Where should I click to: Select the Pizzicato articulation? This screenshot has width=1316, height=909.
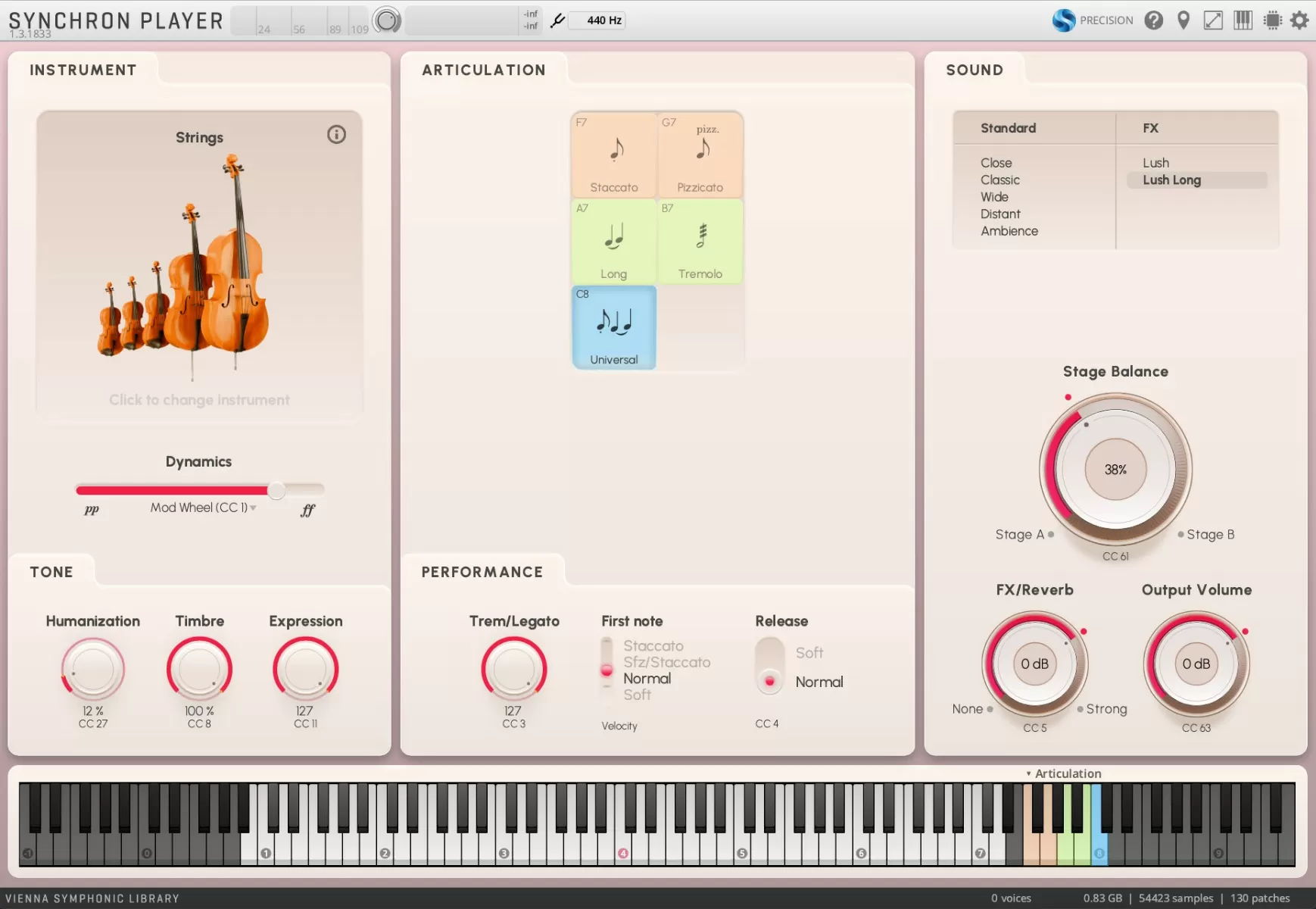[700, 155]
